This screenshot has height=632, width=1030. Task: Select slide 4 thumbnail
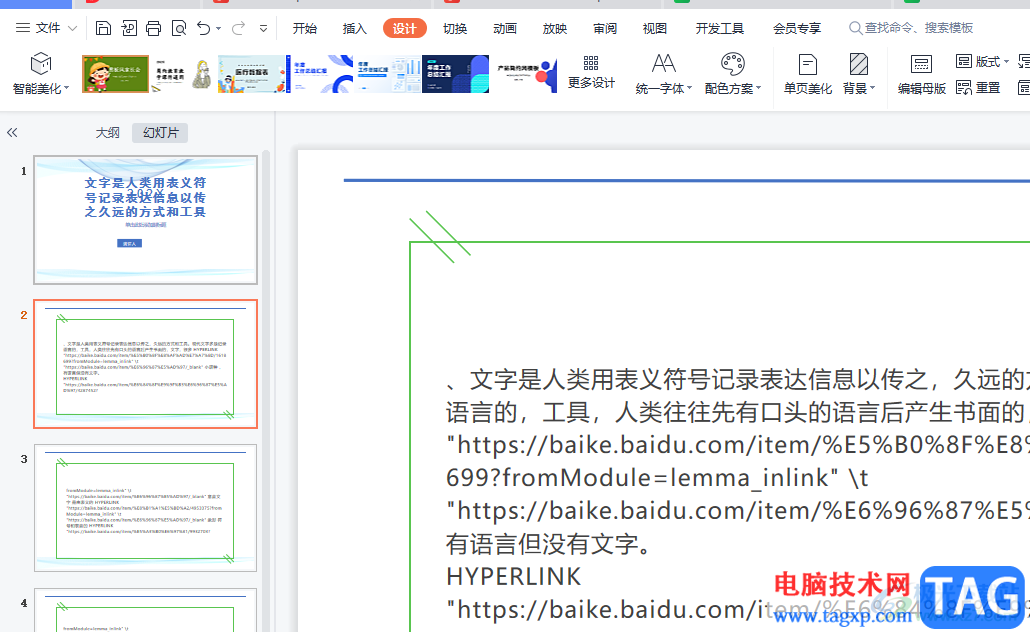[x=146, y=610]
